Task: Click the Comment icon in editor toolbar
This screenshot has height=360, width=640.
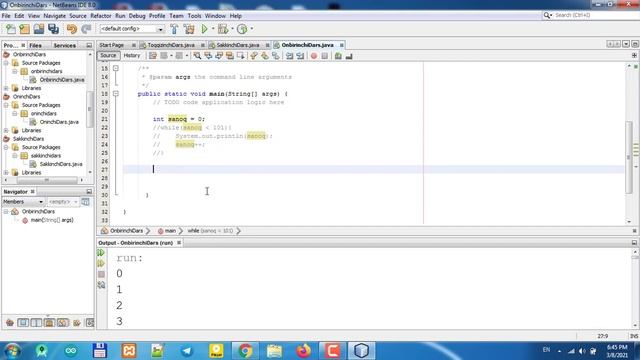Action: 338,56
